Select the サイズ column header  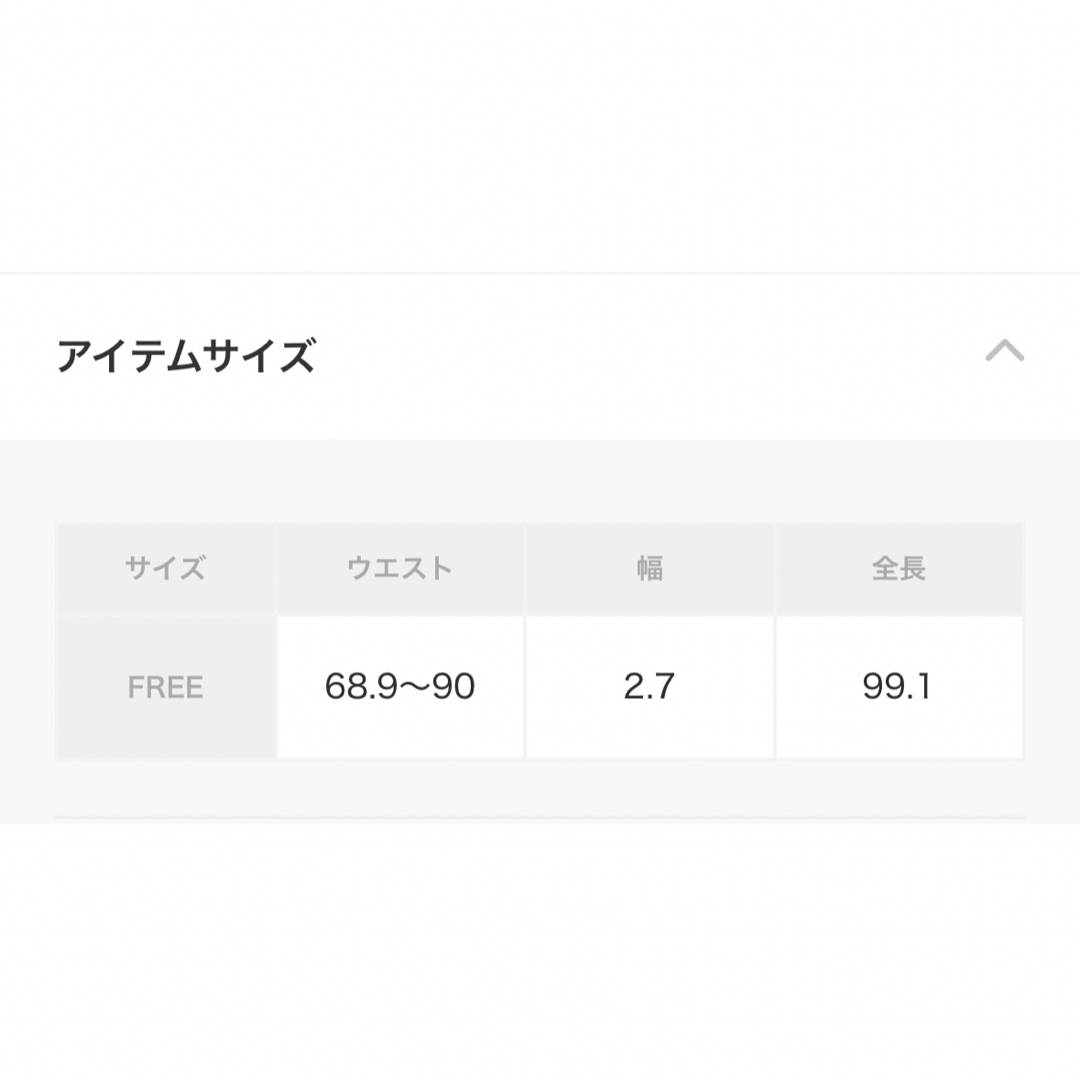[x=165, y=568]
